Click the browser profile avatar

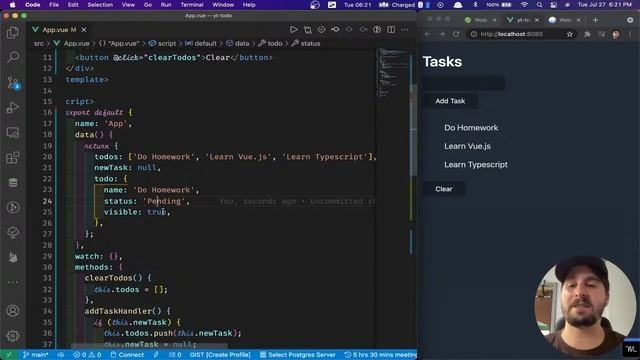616,34
